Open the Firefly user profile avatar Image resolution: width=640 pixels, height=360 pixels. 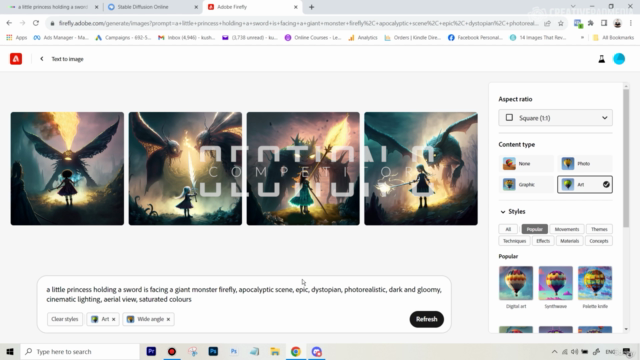click(x=619, y=59)
